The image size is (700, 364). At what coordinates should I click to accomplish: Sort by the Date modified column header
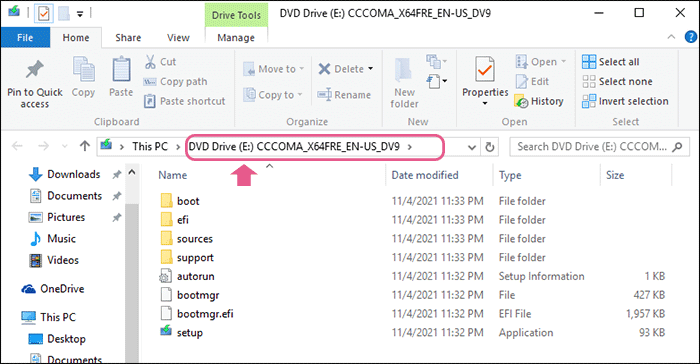coord(425,175)
